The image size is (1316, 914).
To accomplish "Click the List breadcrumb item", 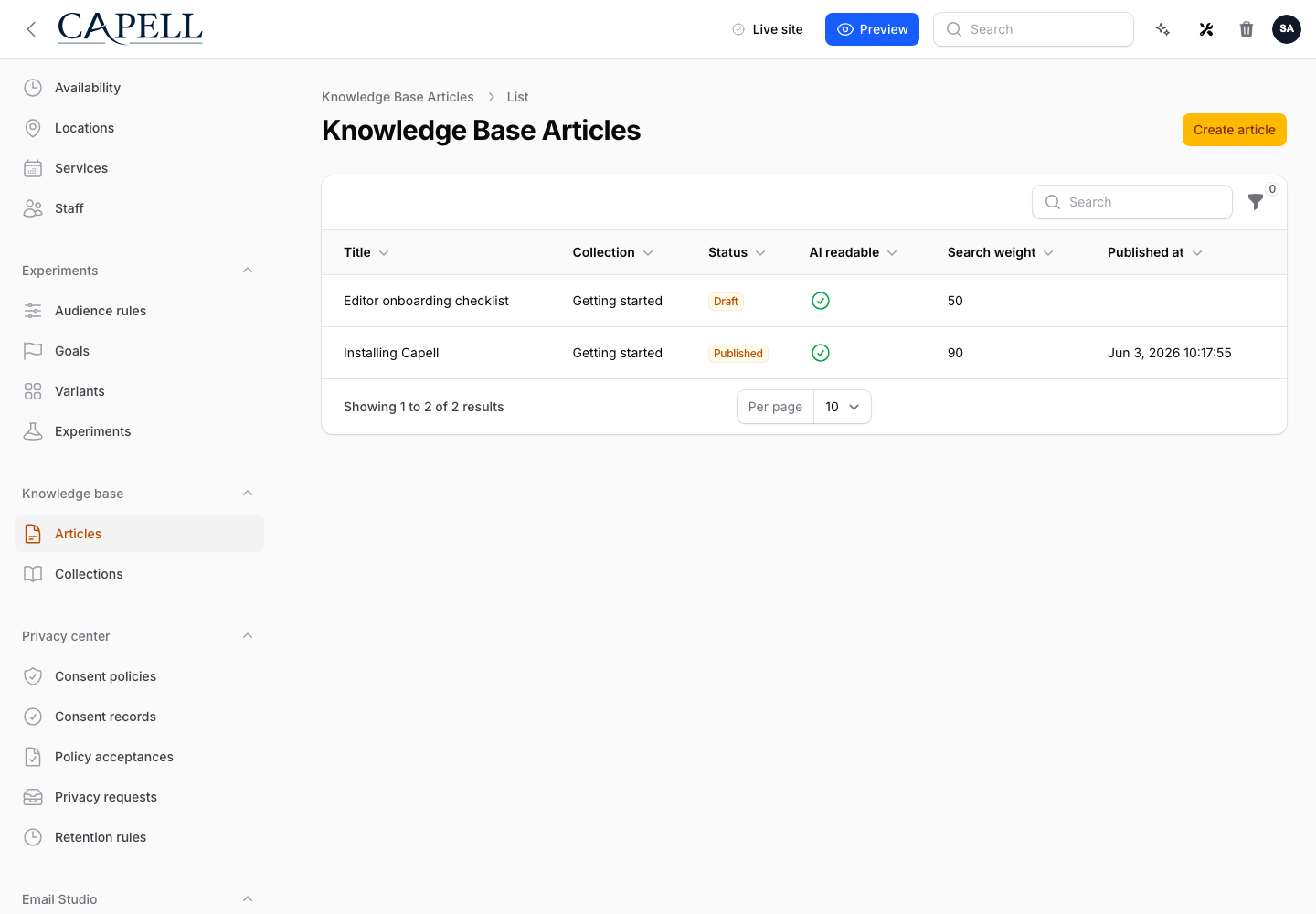I will (517, 97).
